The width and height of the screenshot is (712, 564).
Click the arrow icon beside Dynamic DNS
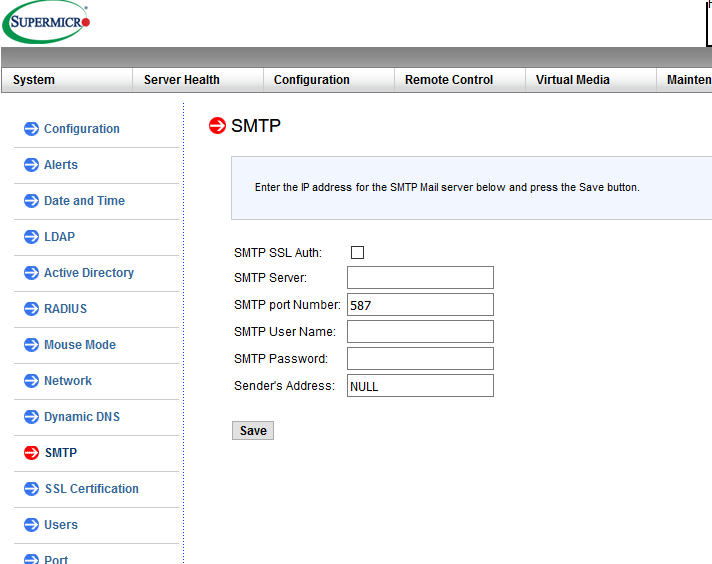pos(31,416)
